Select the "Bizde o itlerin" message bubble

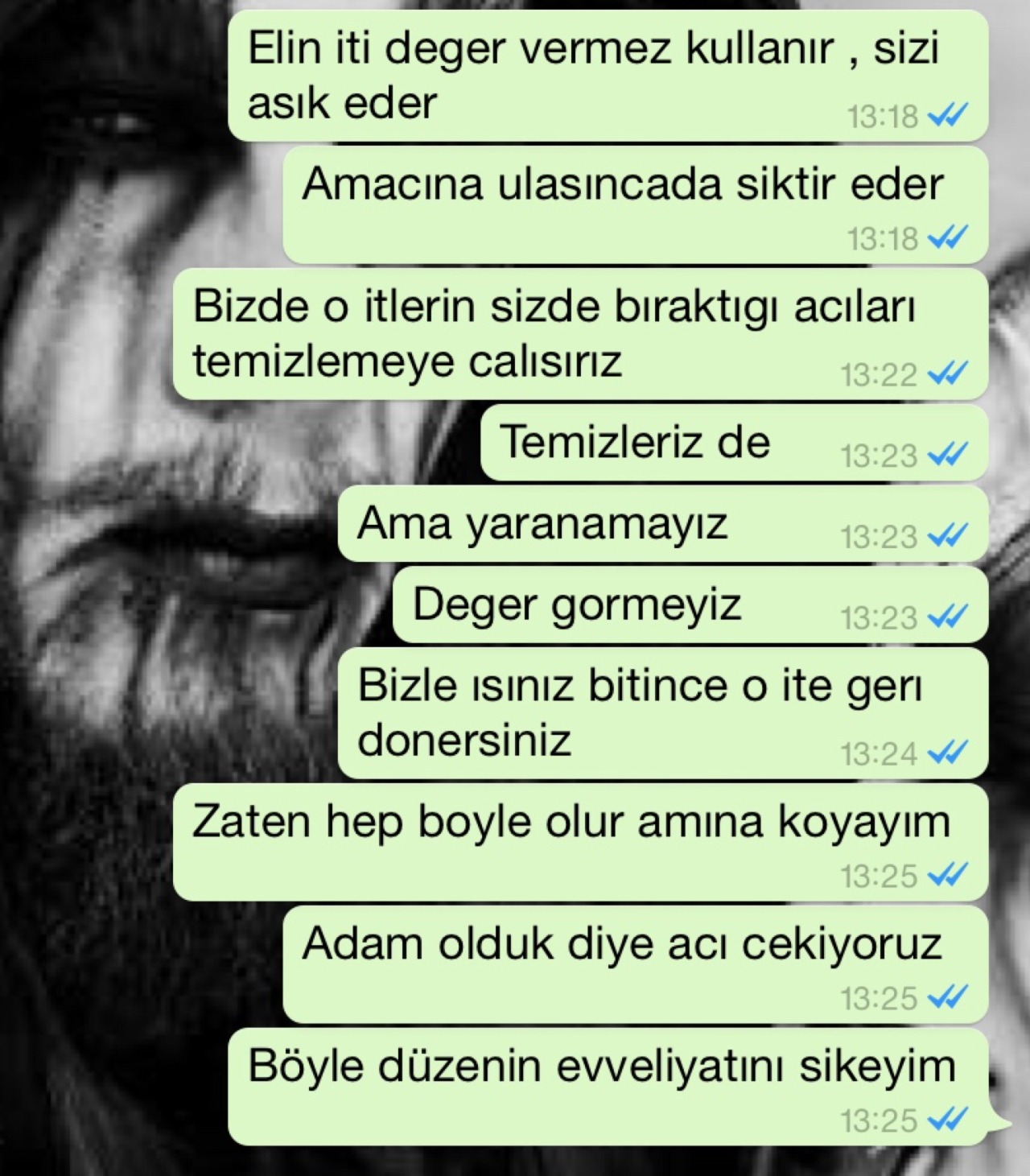pyautogui.click(x=580, y=333)
